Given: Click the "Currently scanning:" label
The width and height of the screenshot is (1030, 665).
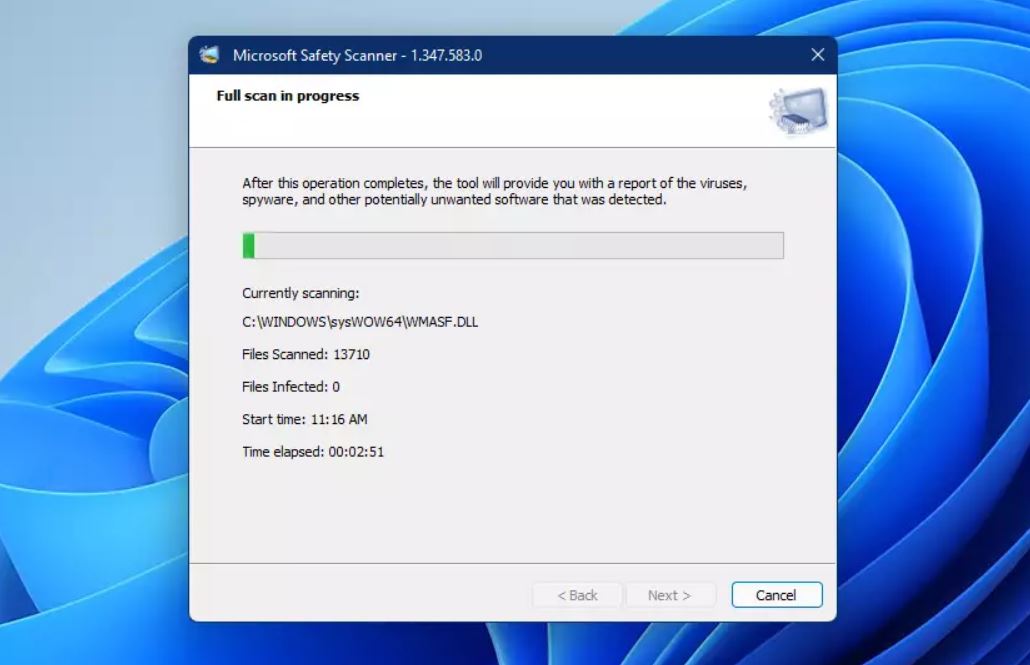Looking at the screenshot, I should (300, 293).
